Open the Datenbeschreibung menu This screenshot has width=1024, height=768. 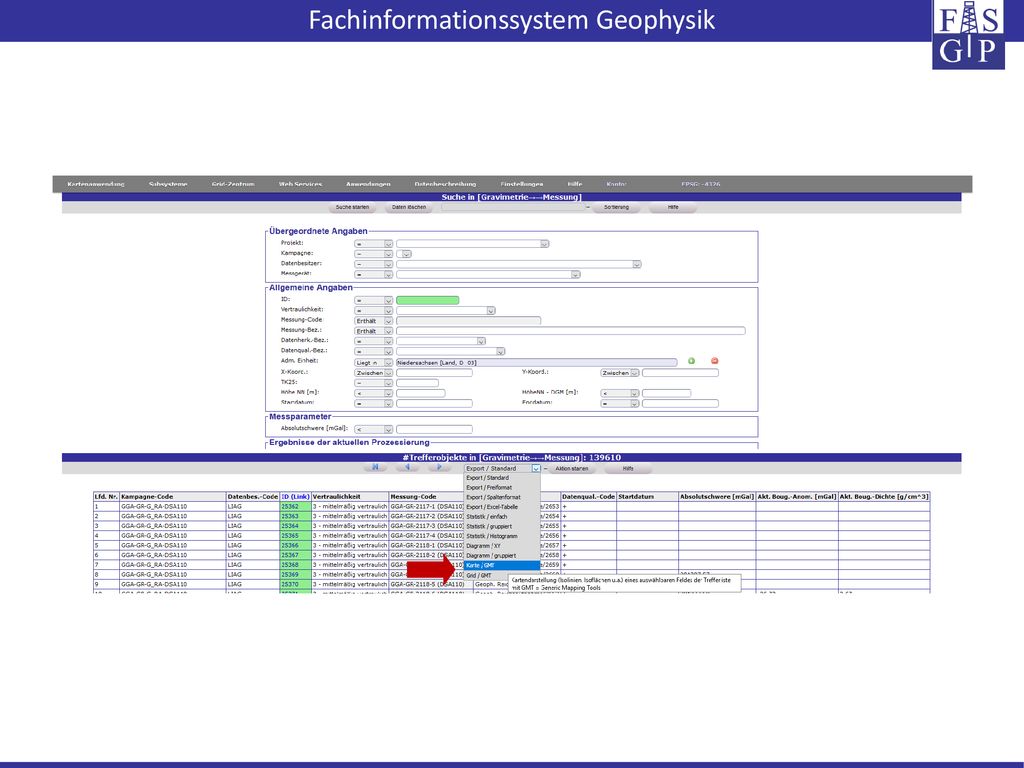tap(445, 184)
